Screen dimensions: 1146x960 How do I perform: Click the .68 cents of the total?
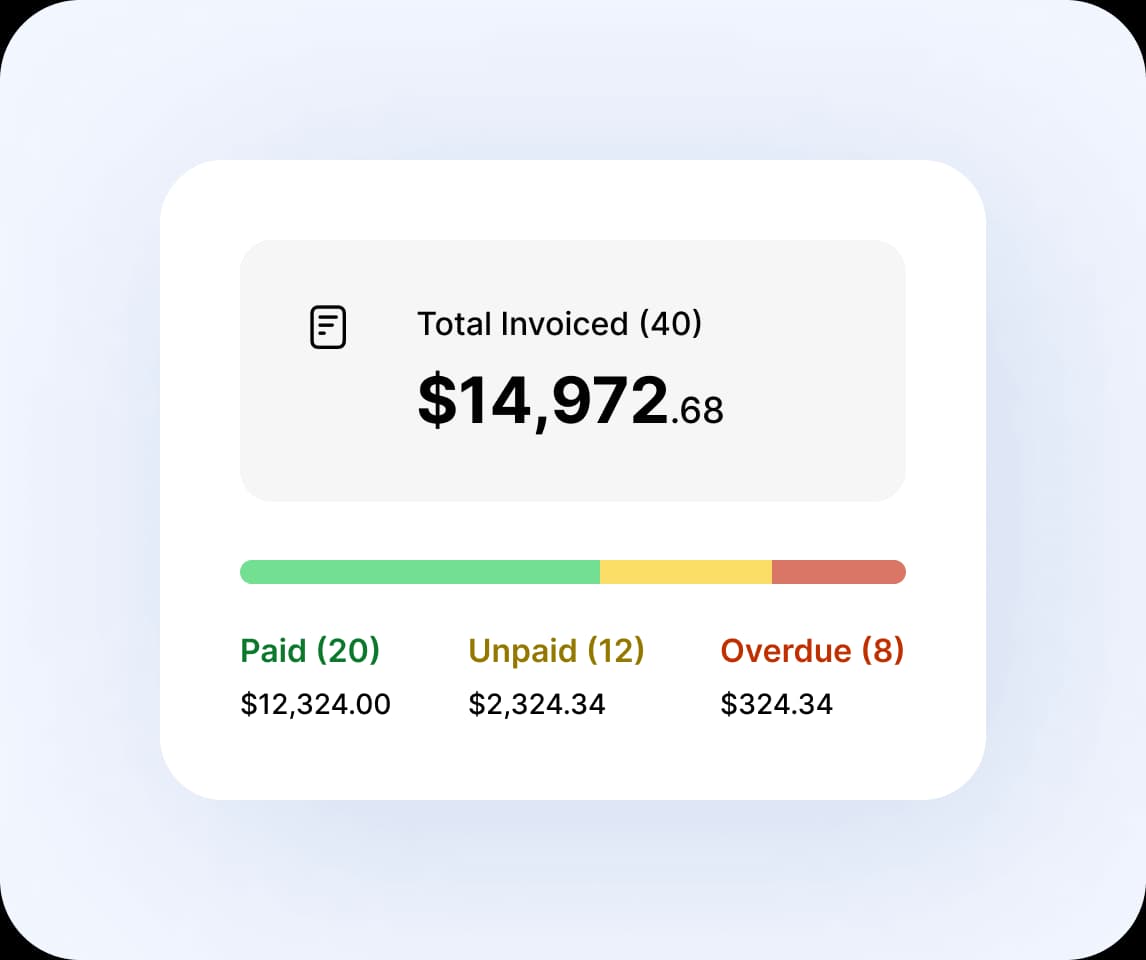(698, 410)
